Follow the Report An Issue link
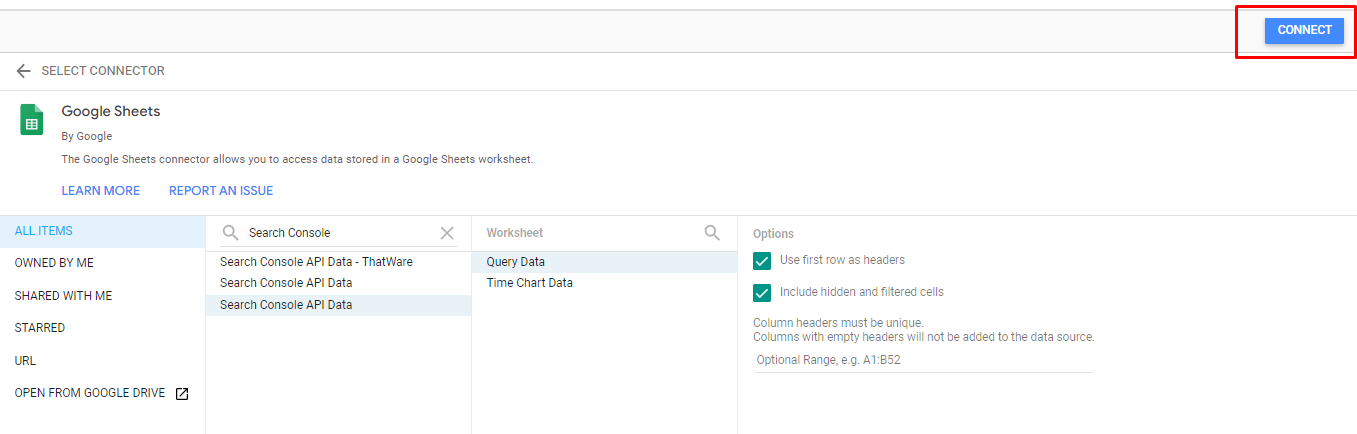Screen dimensions: 1357x434 coord(221,191)
